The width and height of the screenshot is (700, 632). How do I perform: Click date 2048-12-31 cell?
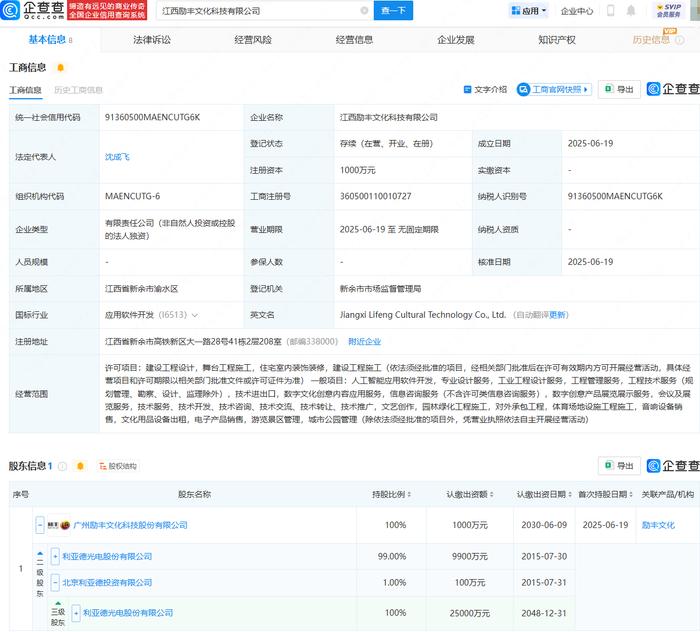coord(544,613)
